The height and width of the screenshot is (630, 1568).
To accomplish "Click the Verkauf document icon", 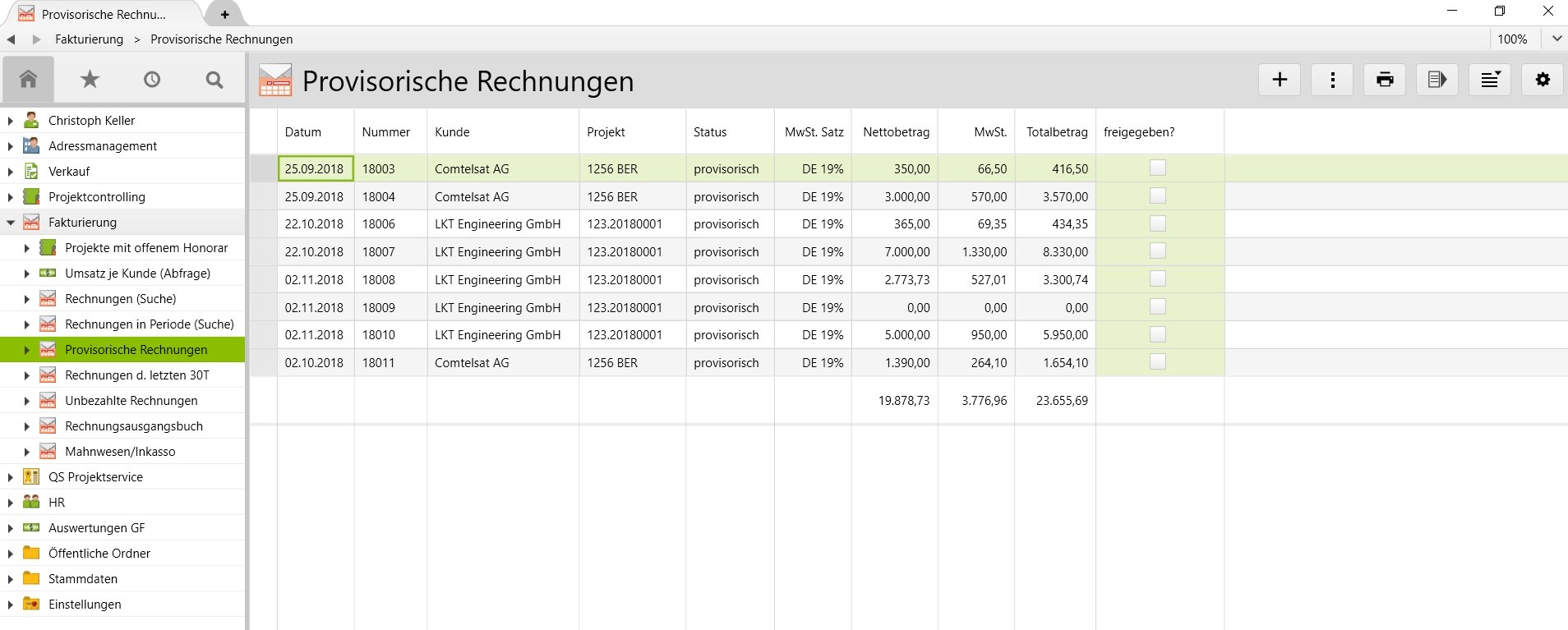I will coord(31,171).
